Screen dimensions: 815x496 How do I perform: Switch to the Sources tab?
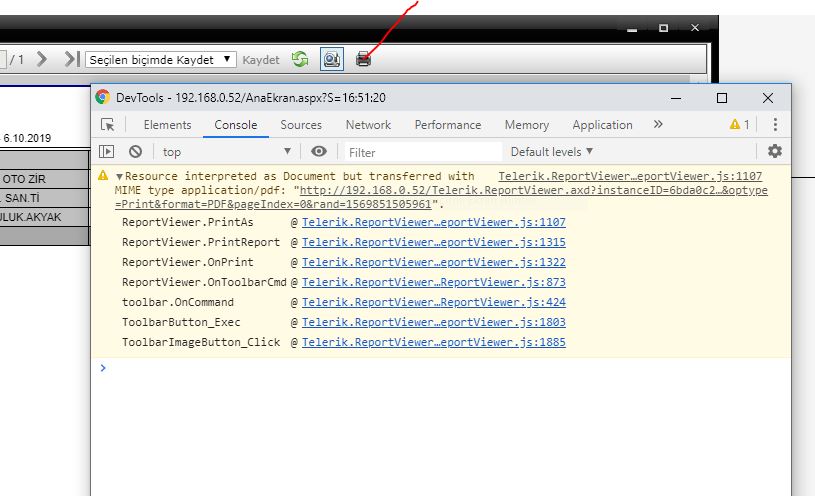point(301,125)
